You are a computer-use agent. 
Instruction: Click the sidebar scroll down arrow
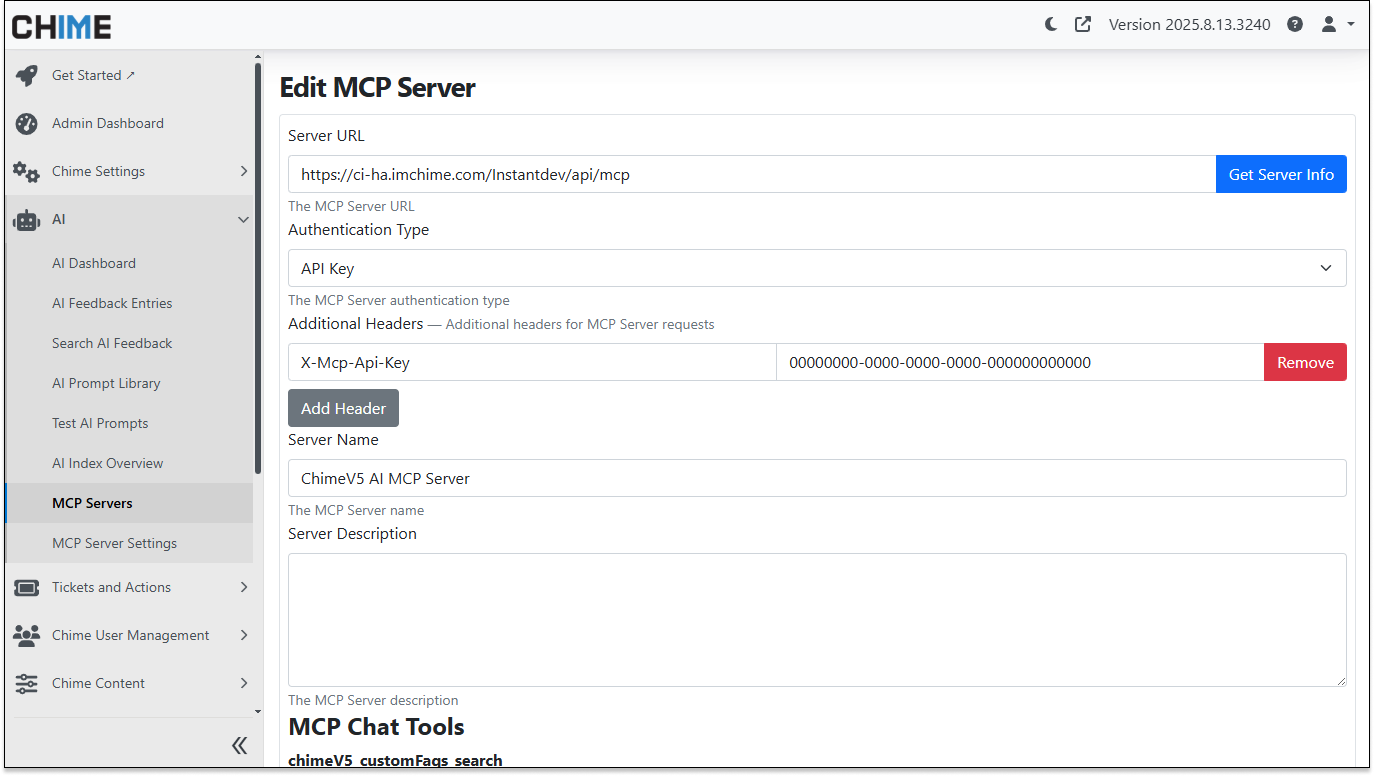(258, 712)
